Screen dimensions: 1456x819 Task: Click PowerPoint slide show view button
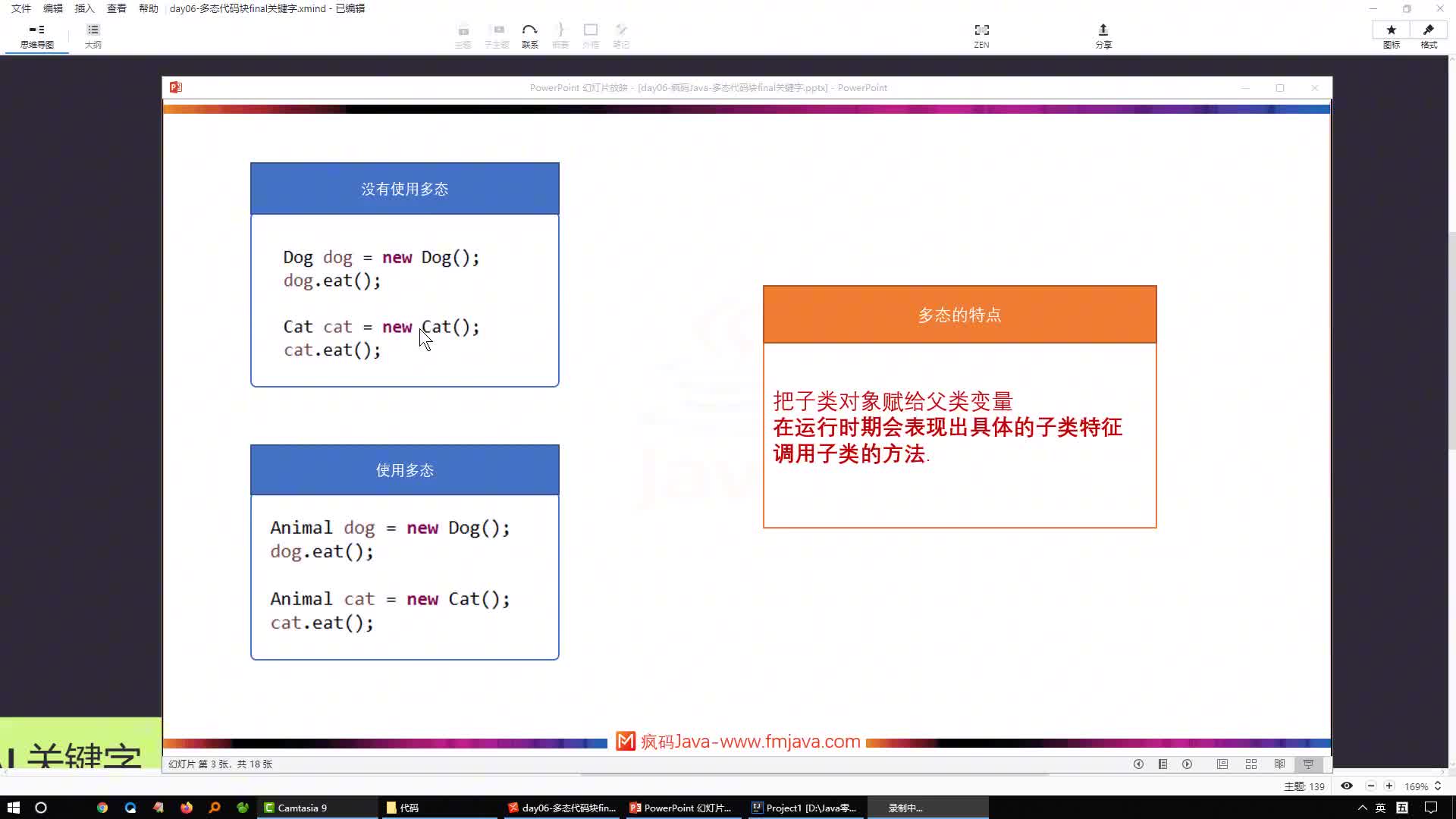click(1308, 764)
